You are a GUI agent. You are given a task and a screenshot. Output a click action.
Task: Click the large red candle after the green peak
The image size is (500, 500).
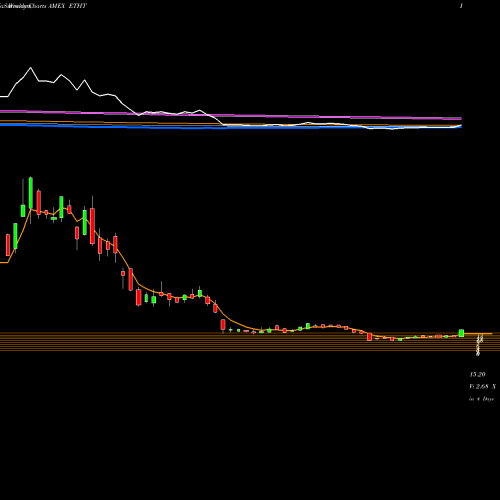click(x=39, y=202)
